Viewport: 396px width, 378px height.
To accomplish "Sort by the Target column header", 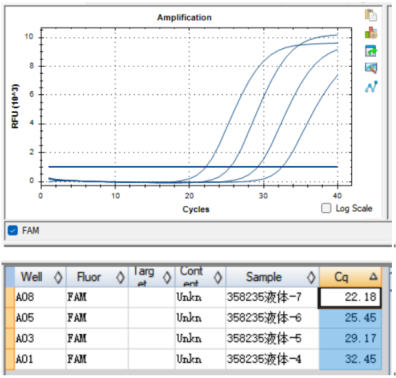I will pyautogui.click(x=152, y=277).
